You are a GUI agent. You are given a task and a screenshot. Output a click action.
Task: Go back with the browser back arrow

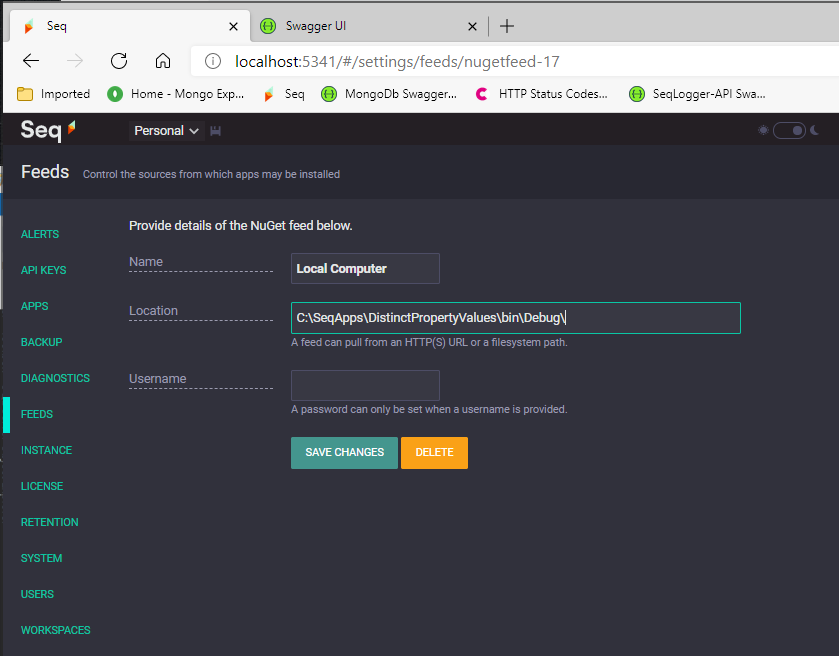31,61
